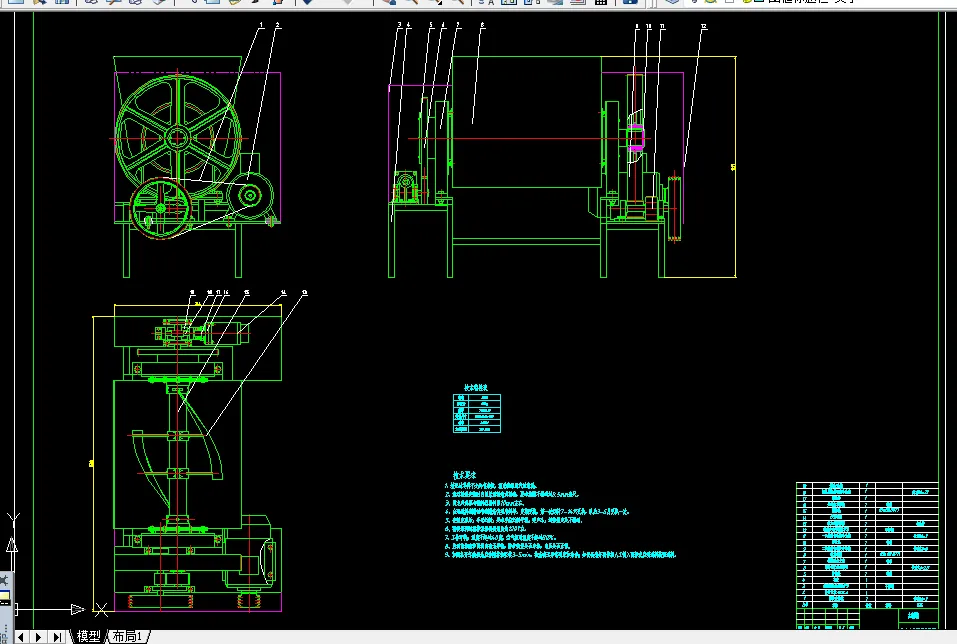The height and width of the screenshot is (644, 957).
Task: Jump to the last layout tab arrow
Action: coord(57,637)
